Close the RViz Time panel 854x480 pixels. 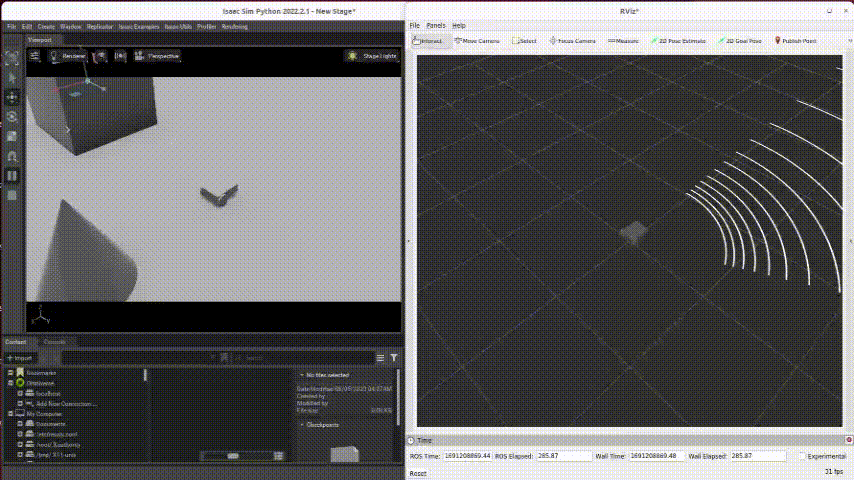click(x=849, y=440)
